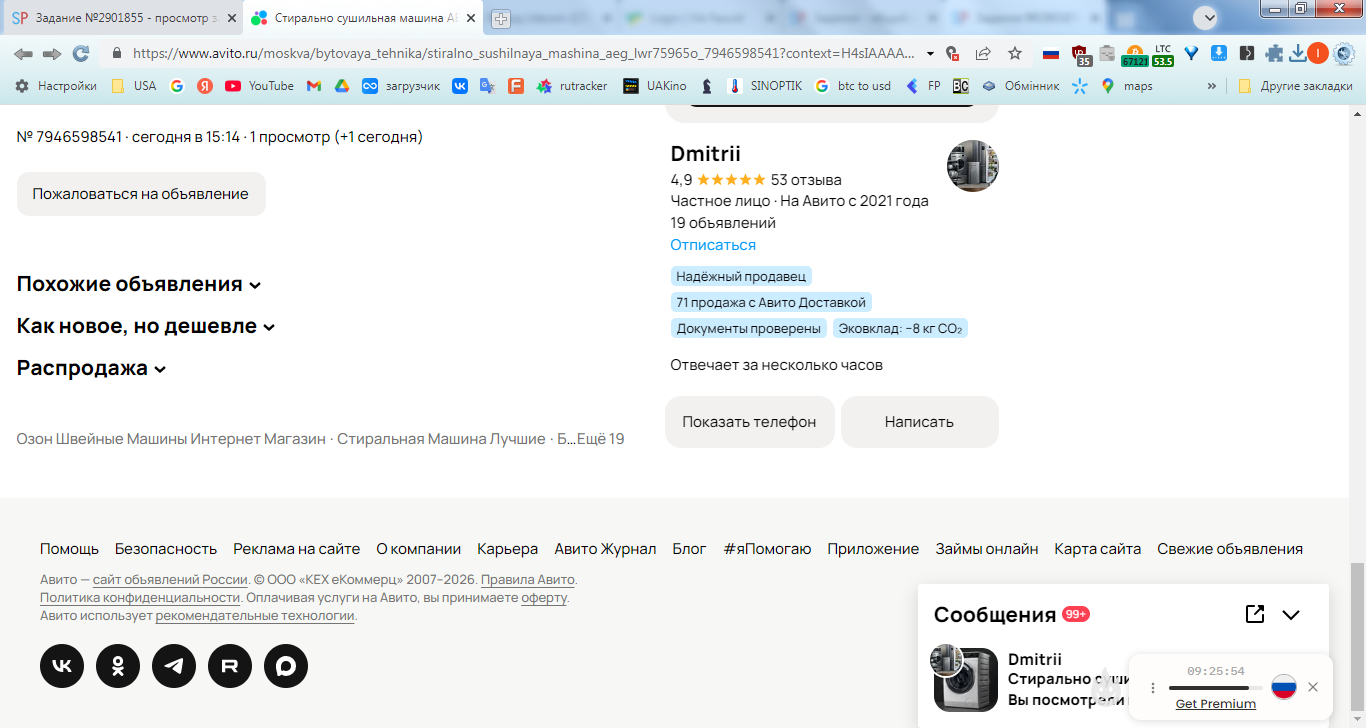Open the Правила Авито link
1366x728 pixels.
528,580
